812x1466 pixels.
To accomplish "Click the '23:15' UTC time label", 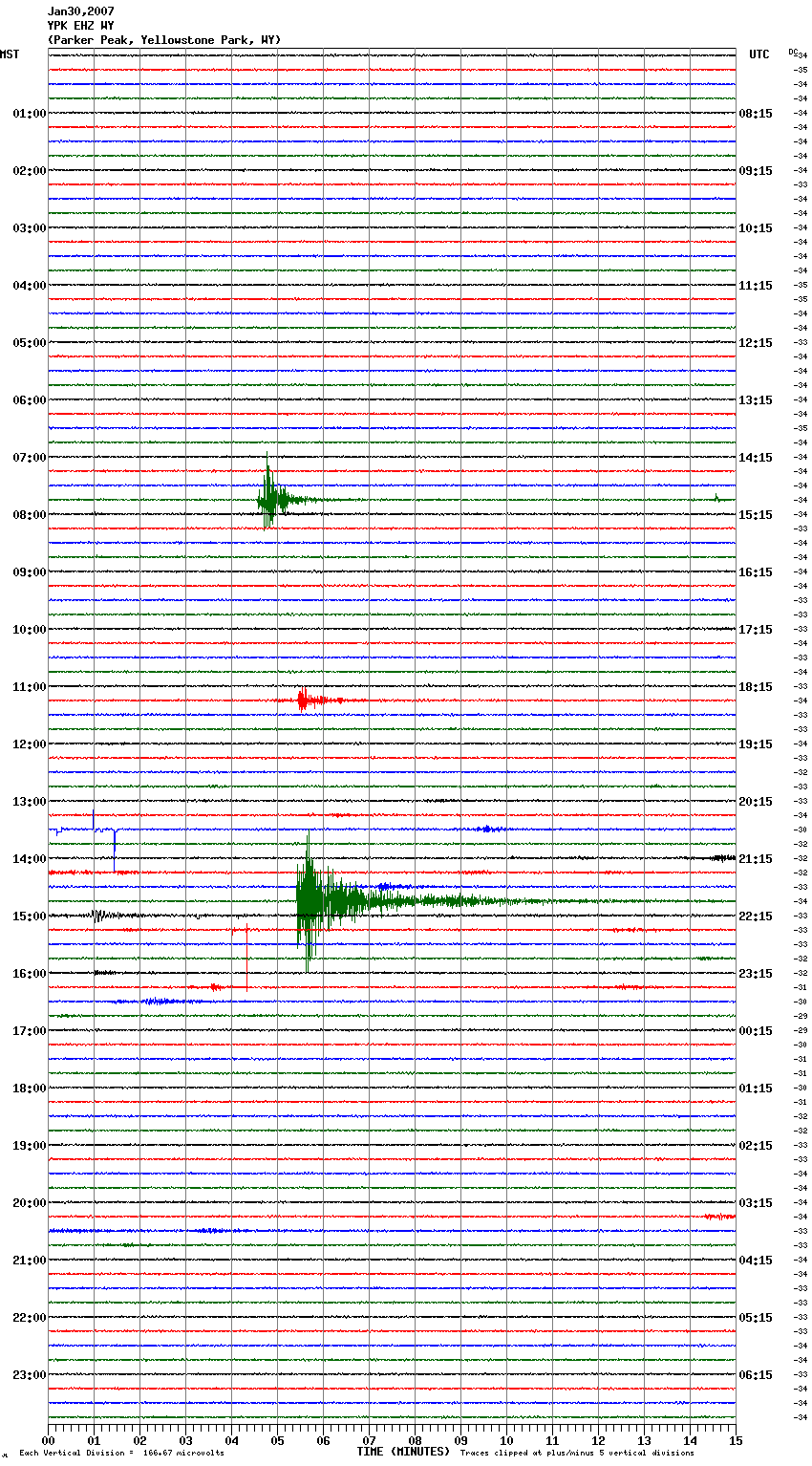I will click(756, 974).
